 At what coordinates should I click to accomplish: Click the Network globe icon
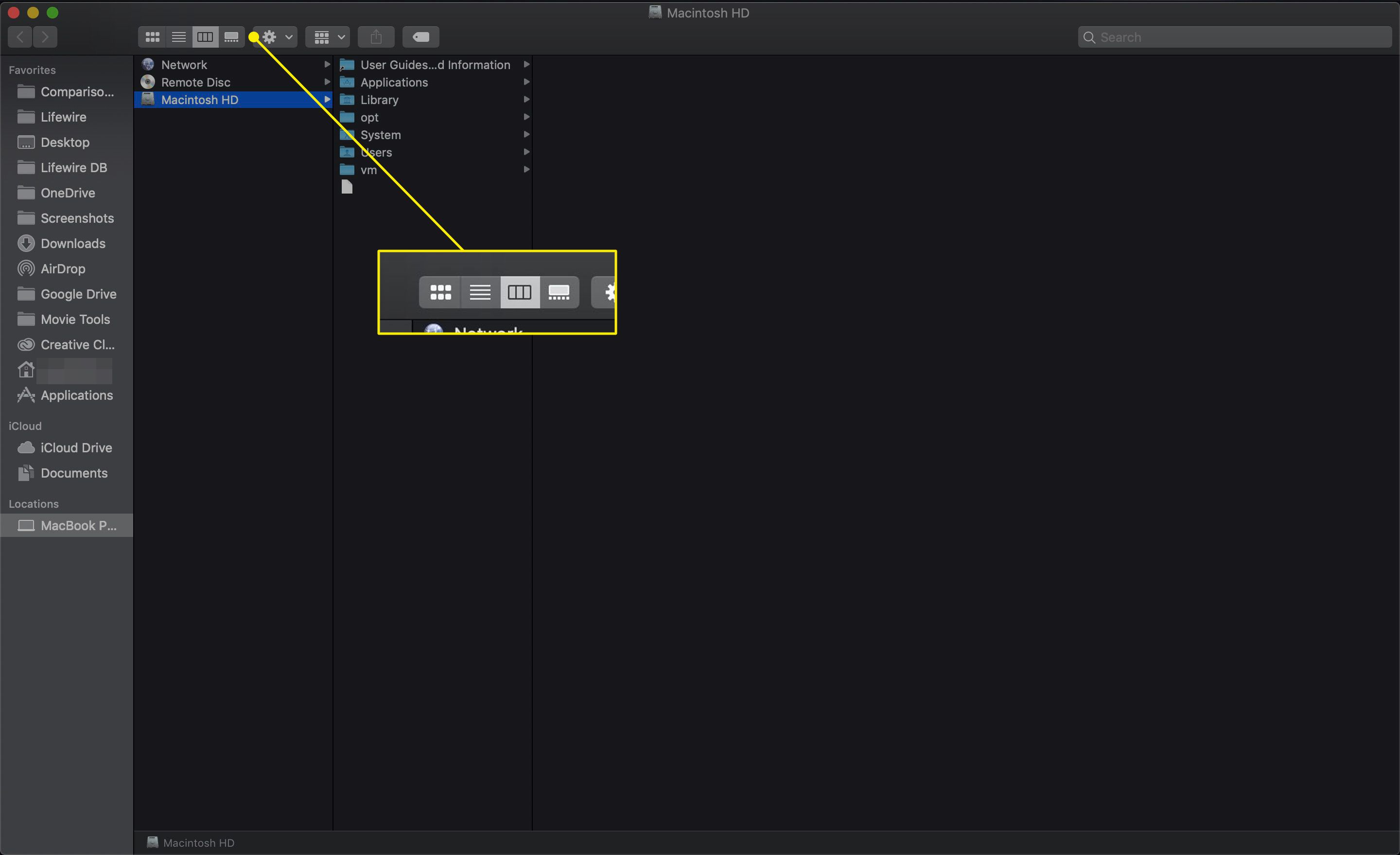click(148, 64)
